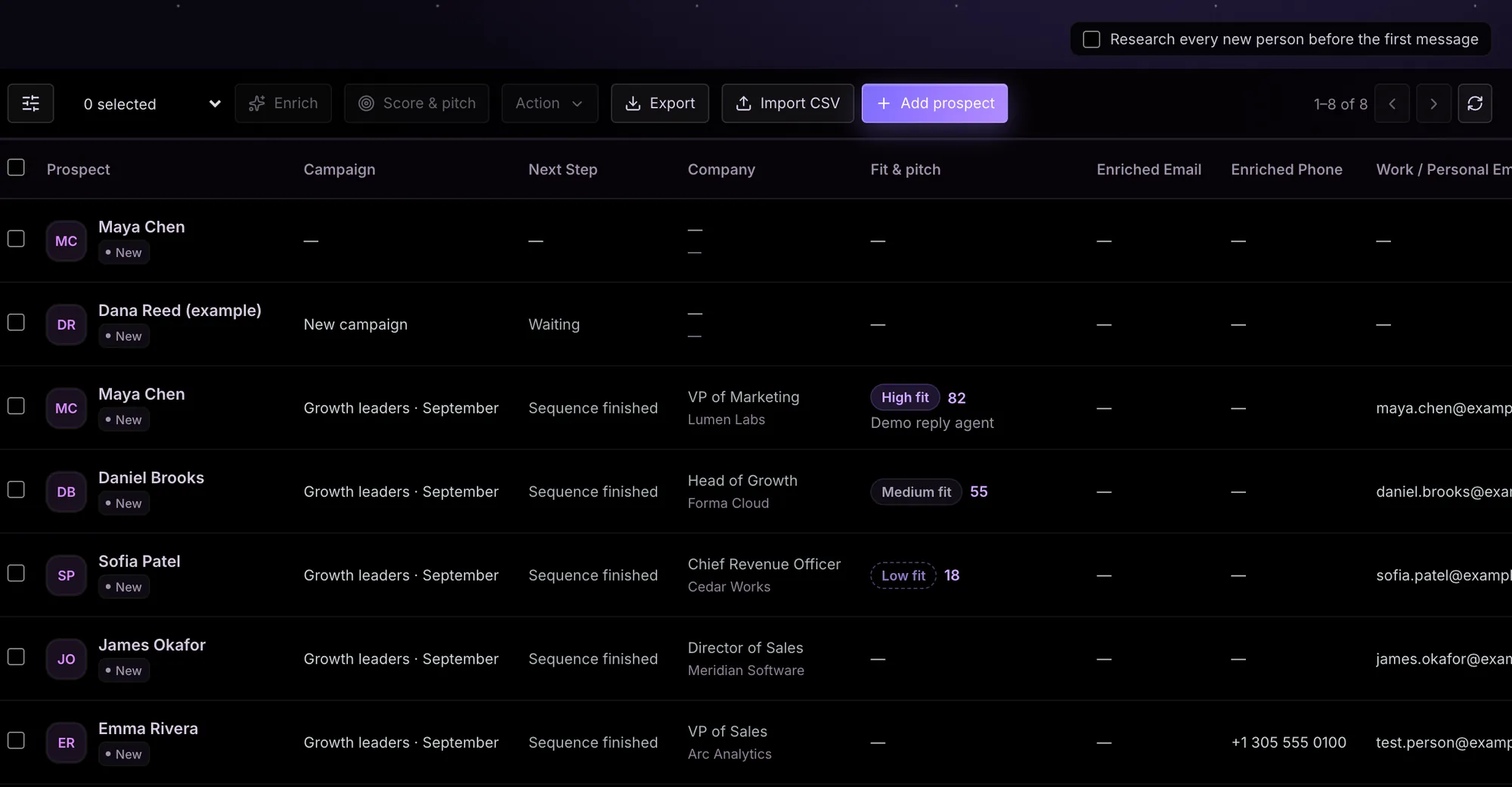
Task: Click the Fit & pitch column header
Action: (905, 169)
